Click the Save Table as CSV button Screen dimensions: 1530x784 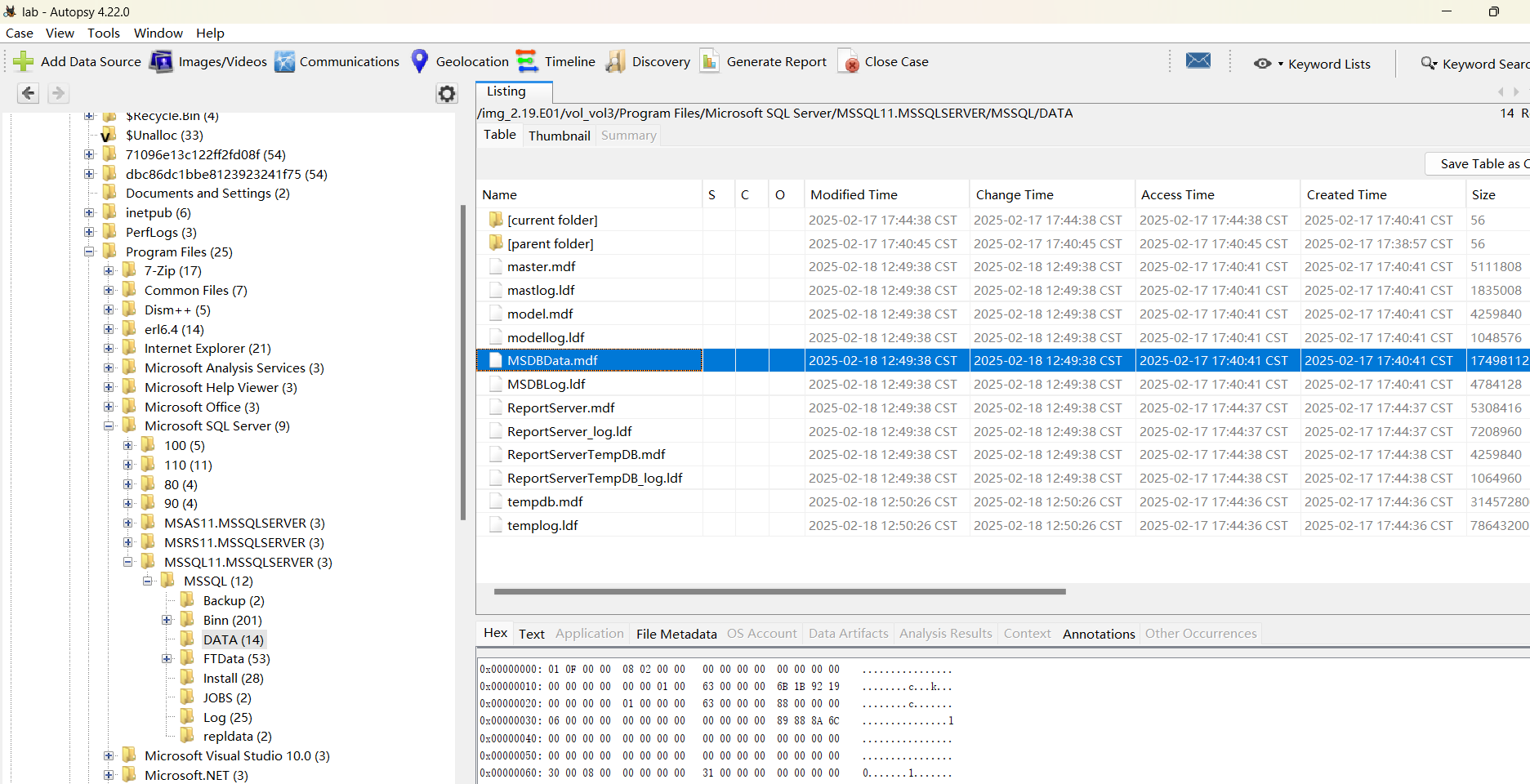tap(1478, 163)
